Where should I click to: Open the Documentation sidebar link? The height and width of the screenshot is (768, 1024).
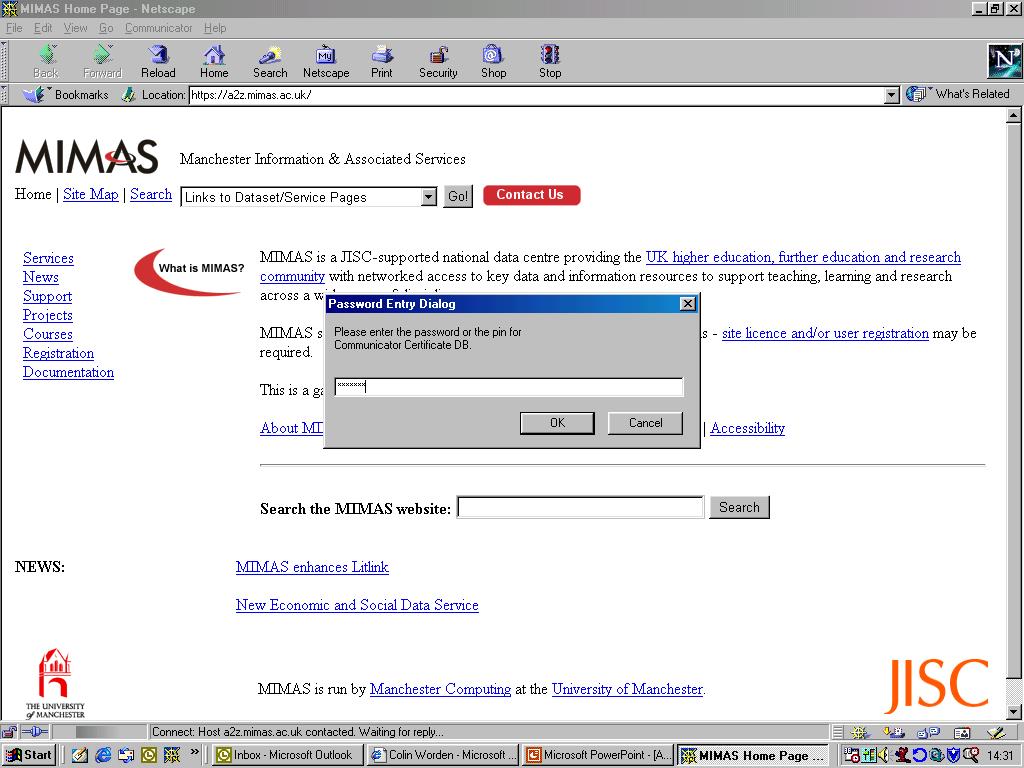(x=68, y=372)
